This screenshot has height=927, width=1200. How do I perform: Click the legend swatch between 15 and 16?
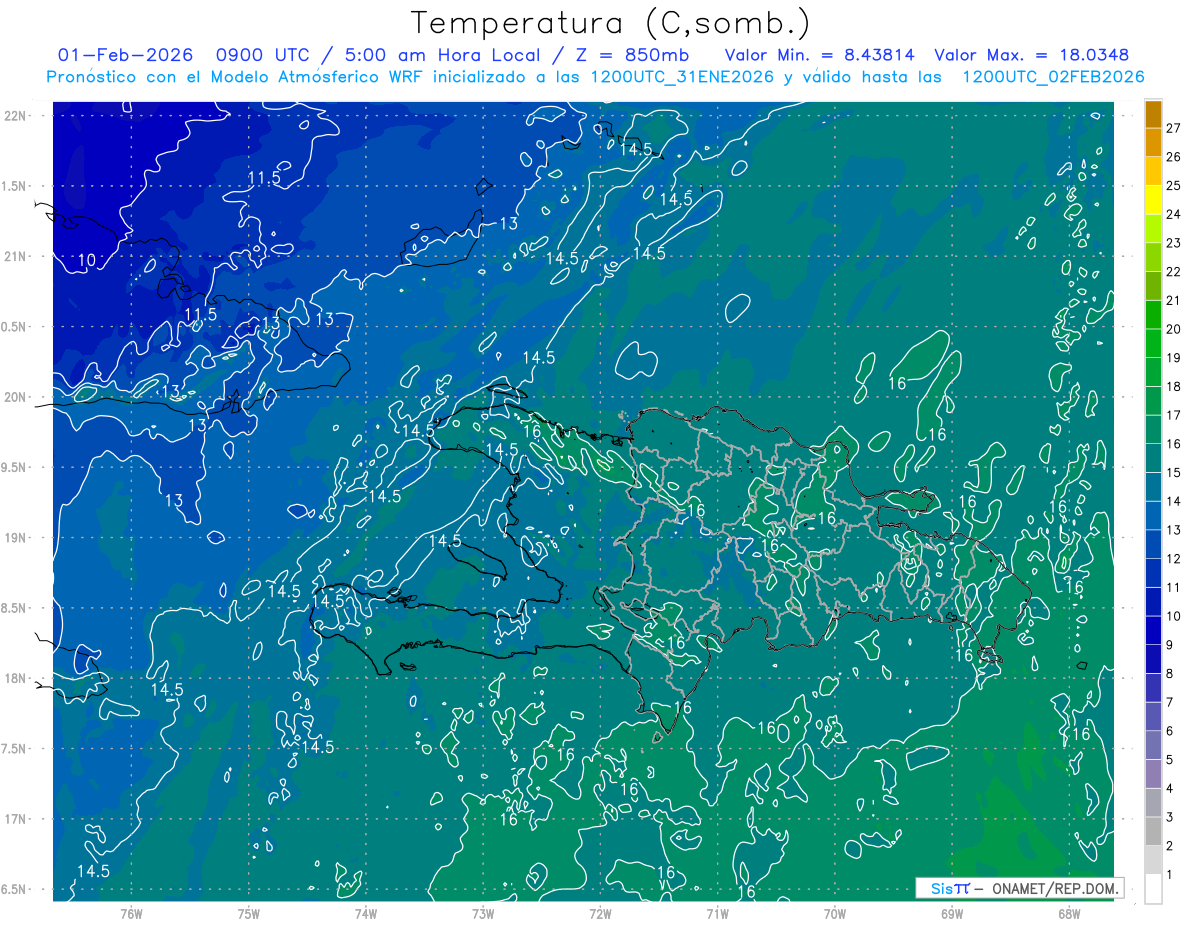(x=1153, y=458)
